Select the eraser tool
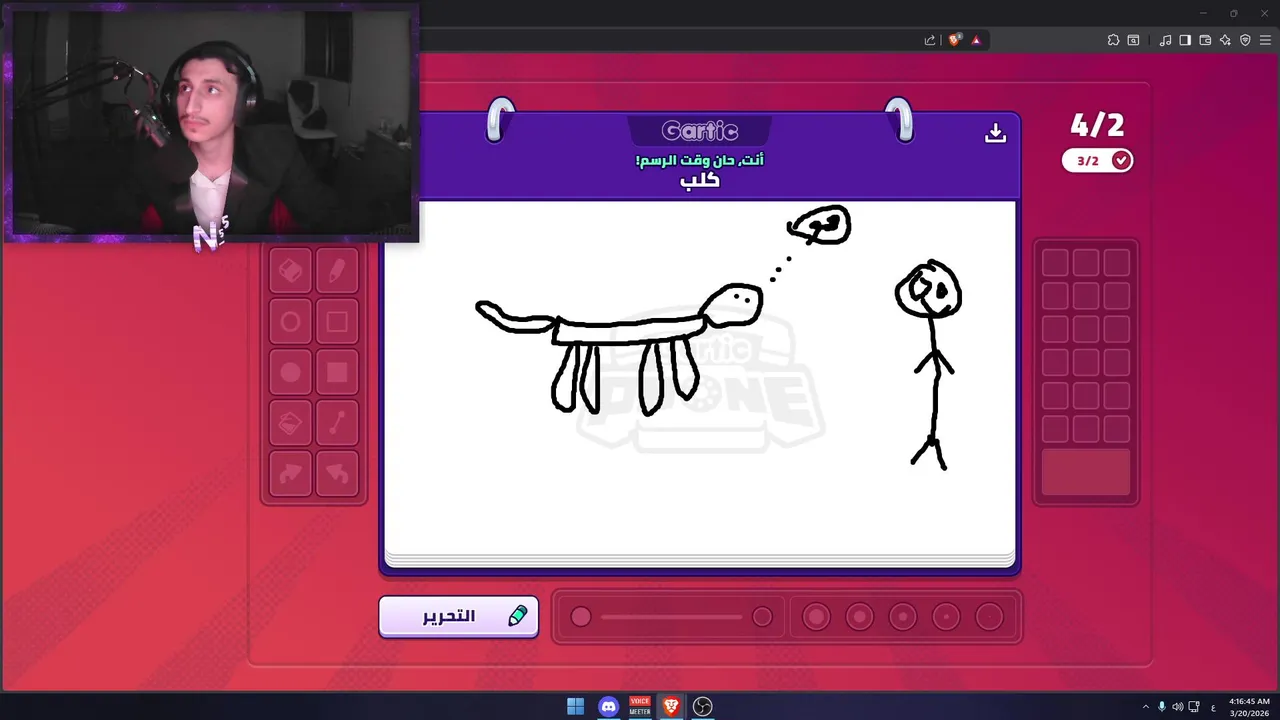The height and width of the screenshot is (720, 1280). coord(290,271)
